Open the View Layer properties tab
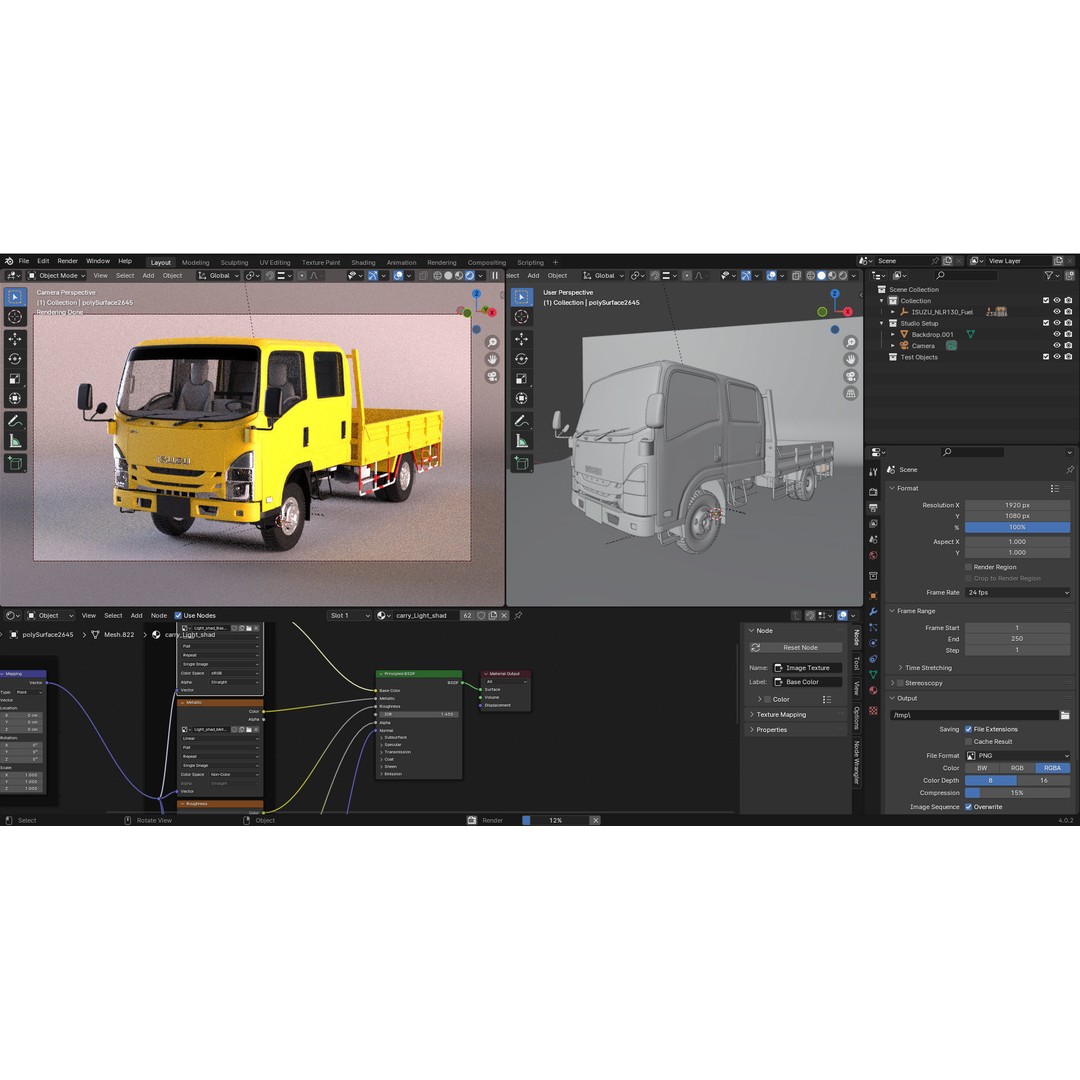1080x1080 pixels. [x=873, y=524]
